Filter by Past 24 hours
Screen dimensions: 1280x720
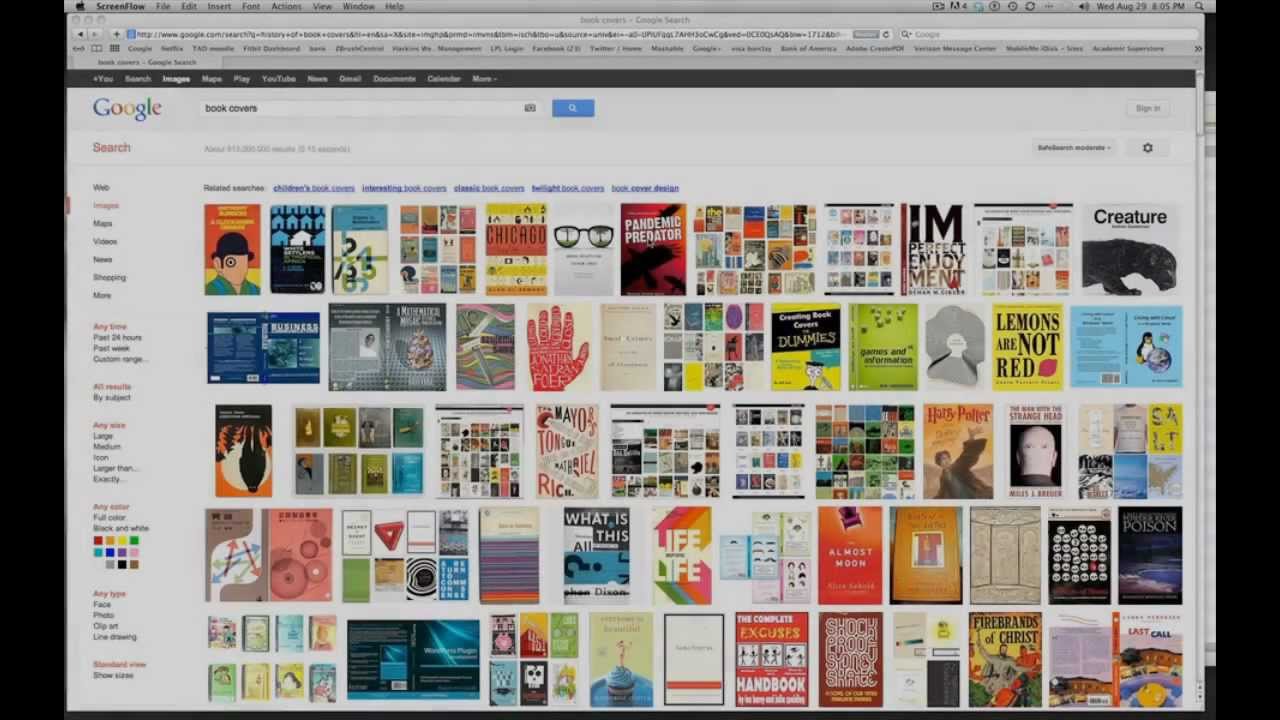click(x=117, y=338)
